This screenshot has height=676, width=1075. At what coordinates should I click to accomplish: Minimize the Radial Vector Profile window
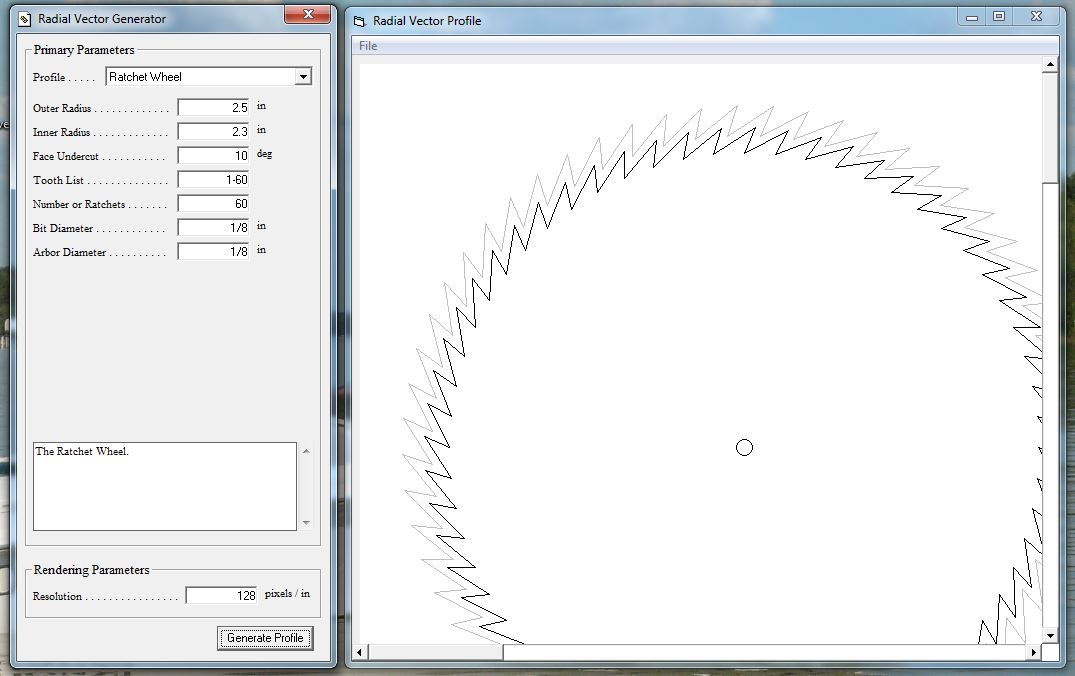pyautogui.click(x=971, y=17)
